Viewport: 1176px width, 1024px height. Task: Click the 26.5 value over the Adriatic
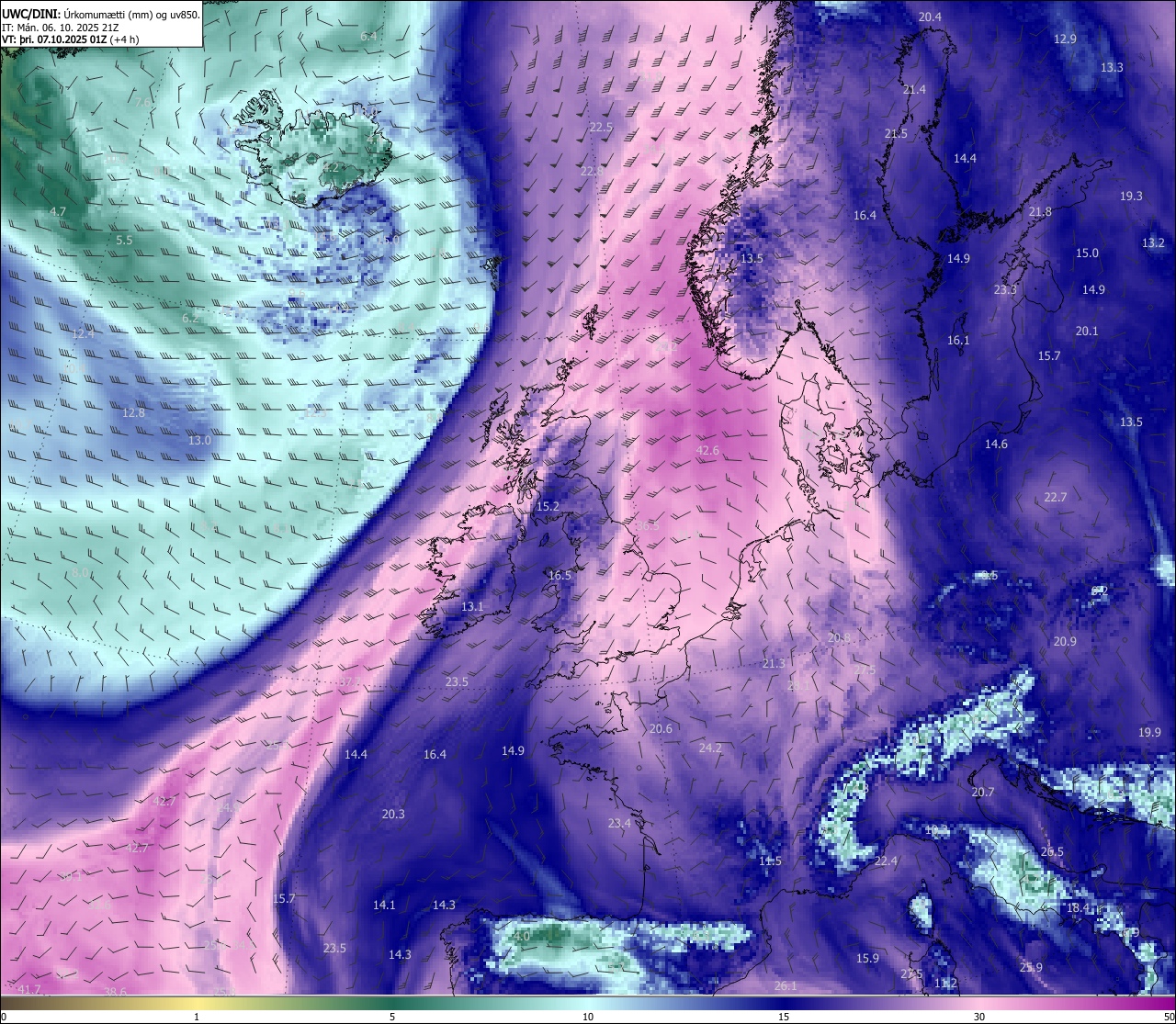coord(1052,851)
